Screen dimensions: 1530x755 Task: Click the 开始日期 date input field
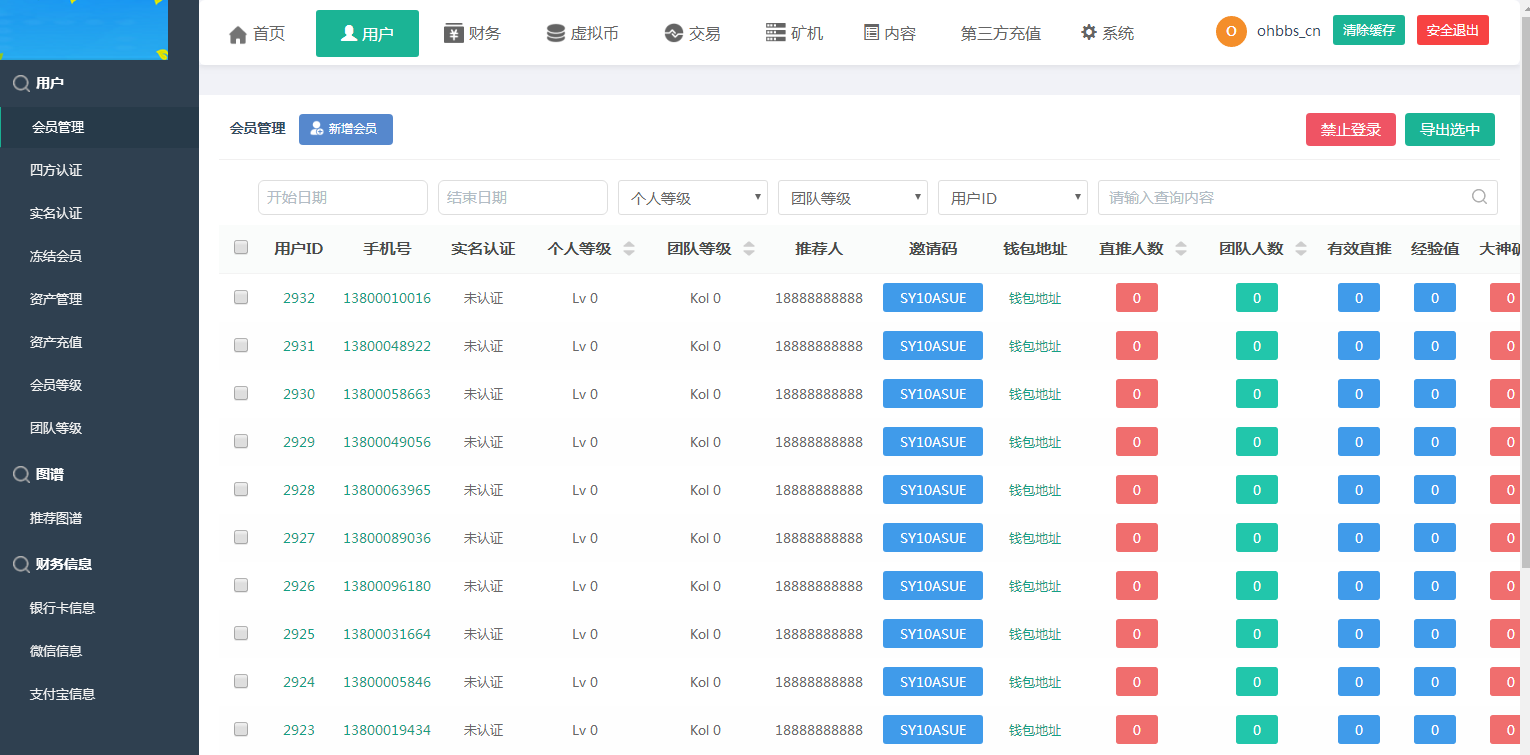click(x=342, y=198)
